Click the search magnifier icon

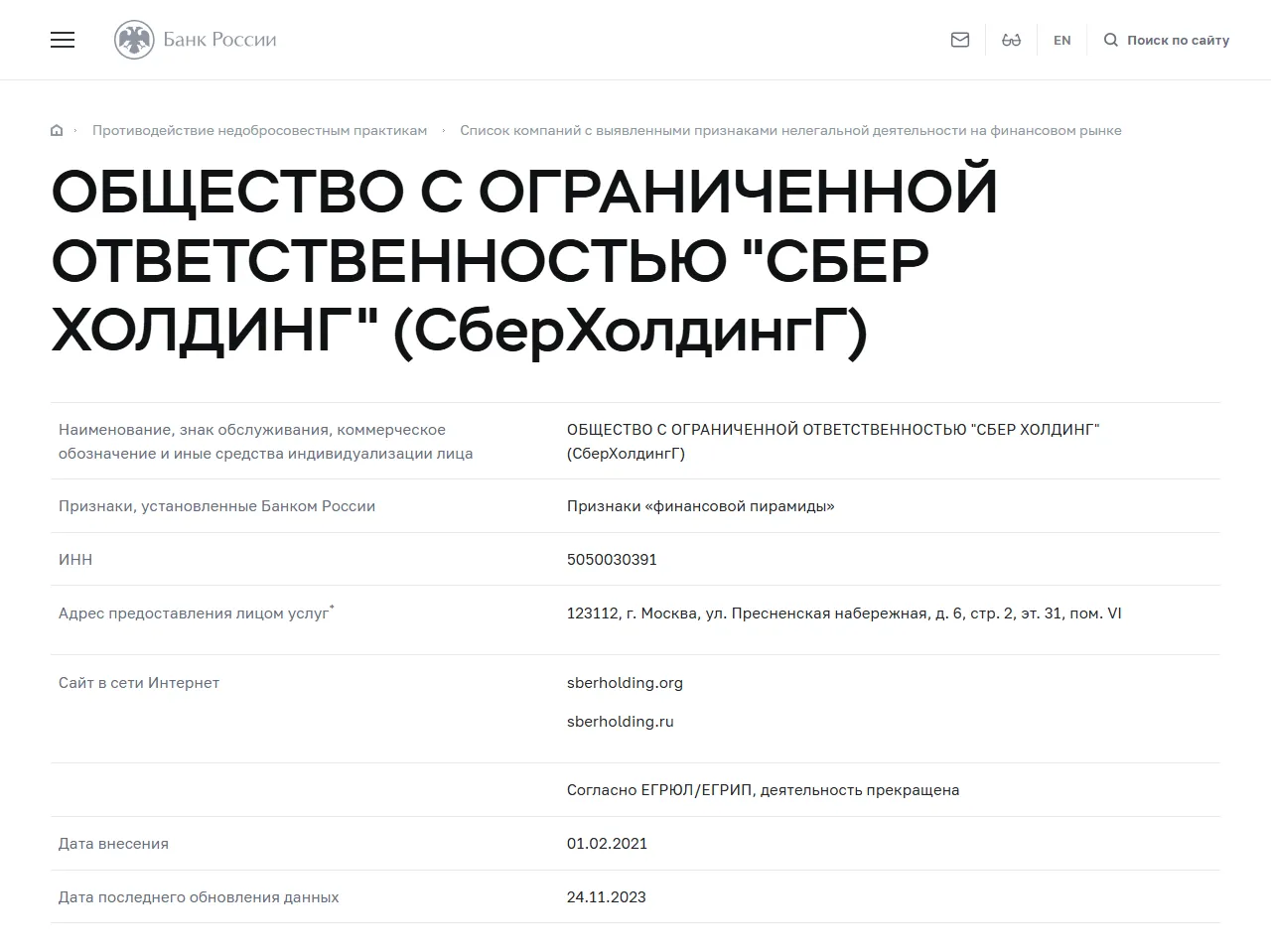pos(1111,40)
